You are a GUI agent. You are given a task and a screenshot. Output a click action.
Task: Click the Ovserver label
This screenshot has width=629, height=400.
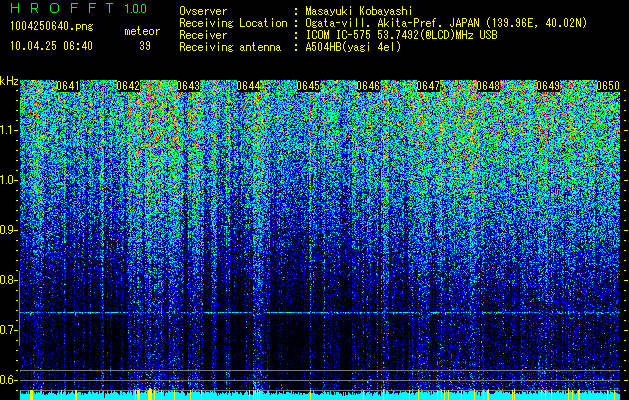[x=203, y=11]
